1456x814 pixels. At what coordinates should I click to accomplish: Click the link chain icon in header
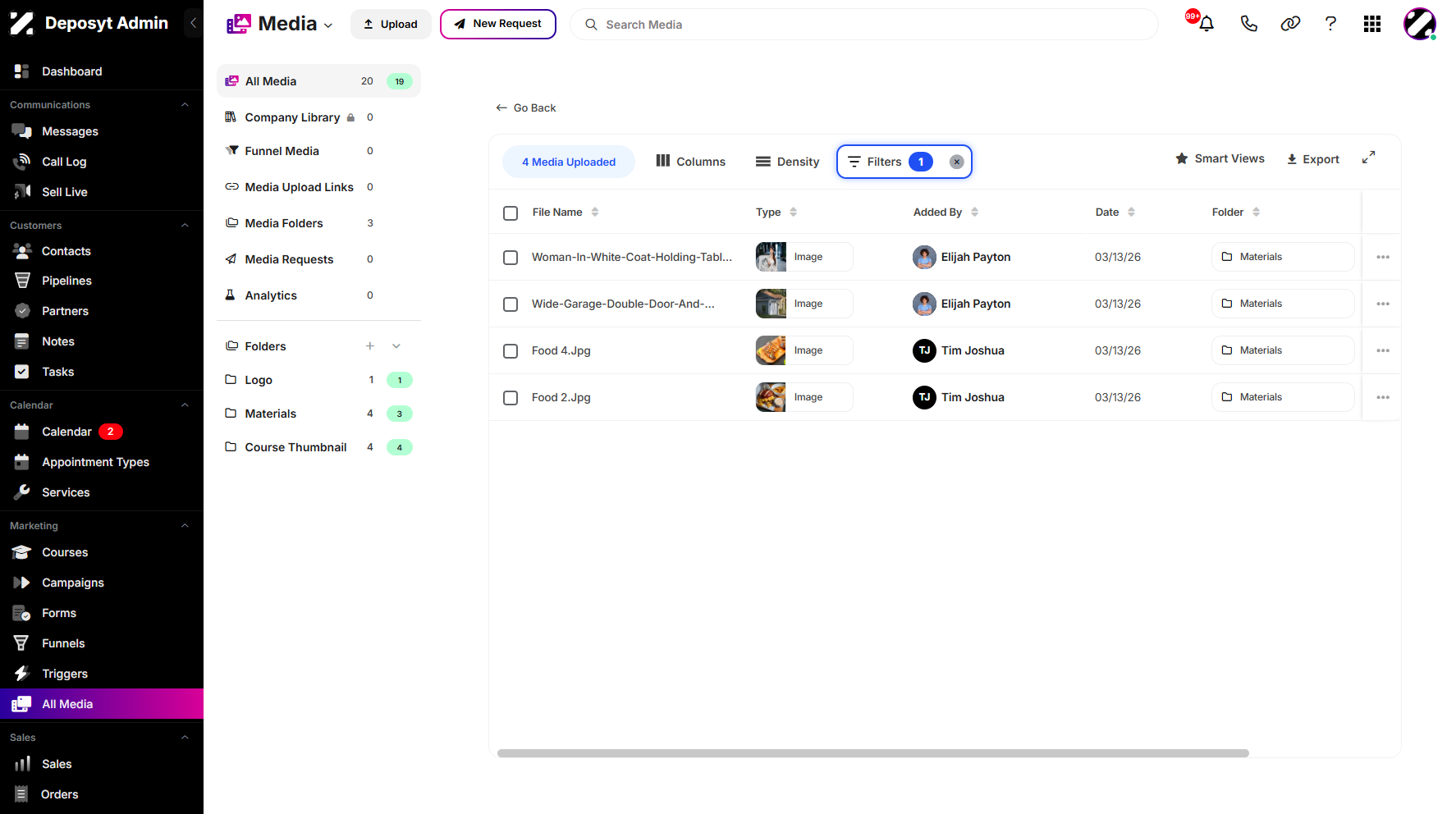pyautogui.click(x=1290, y=24)
